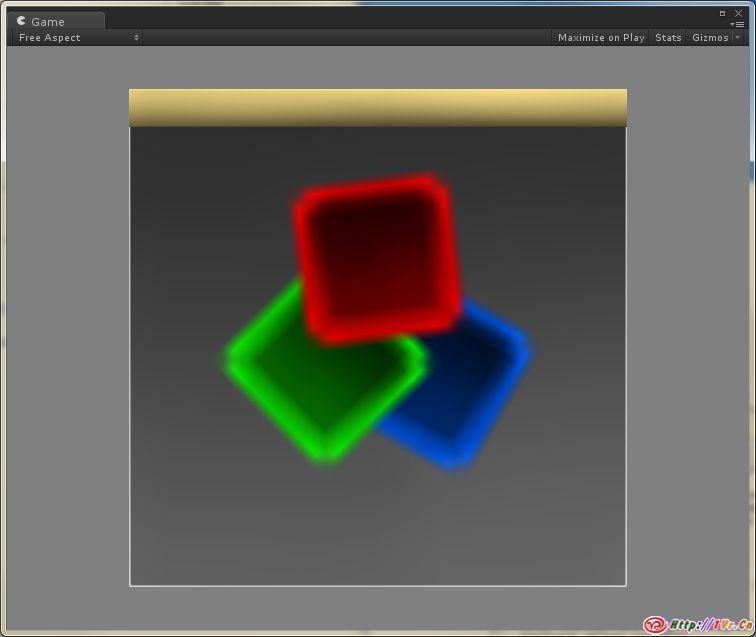756x637 pixels.
Task: Open the Free Aspect ratio dropdown
Action: tap(76, 37)
